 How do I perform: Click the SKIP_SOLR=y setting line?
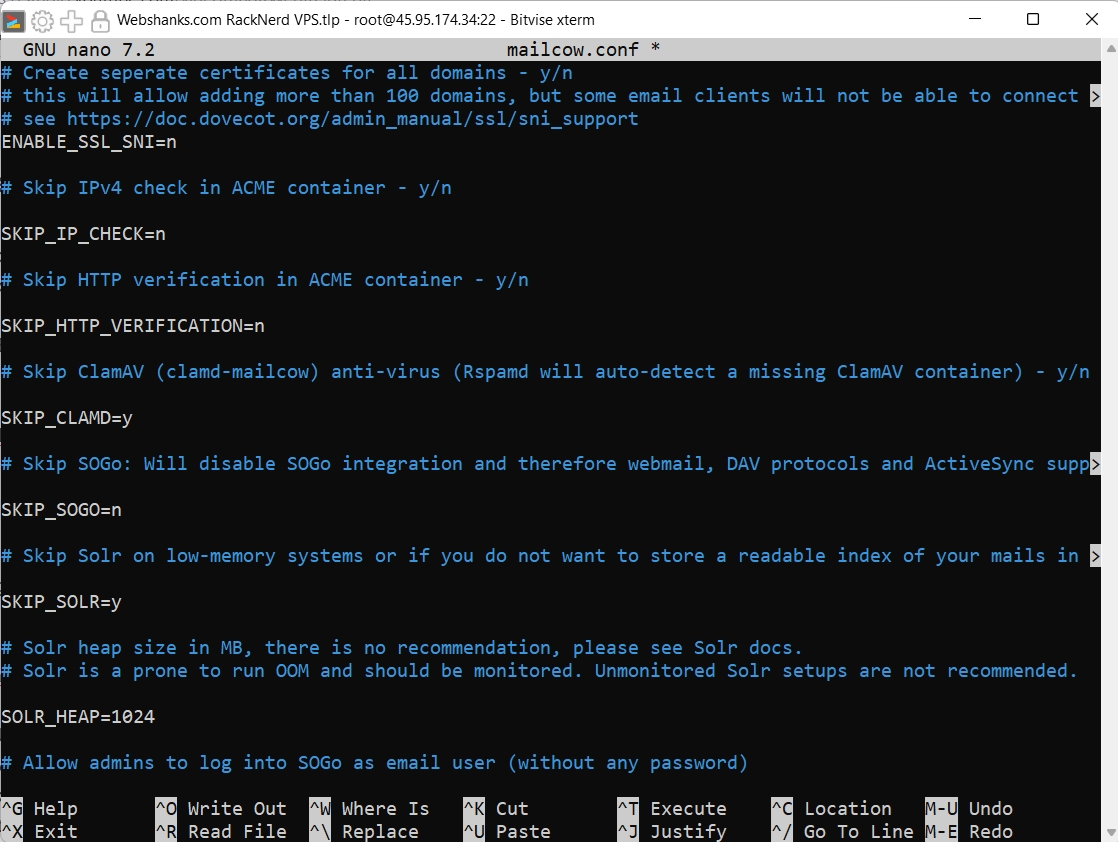point(62,602)
